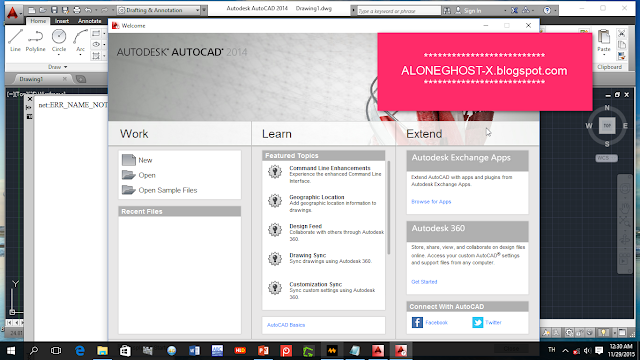
Task: Click the Help question mark icon
Action: point(547,11)
